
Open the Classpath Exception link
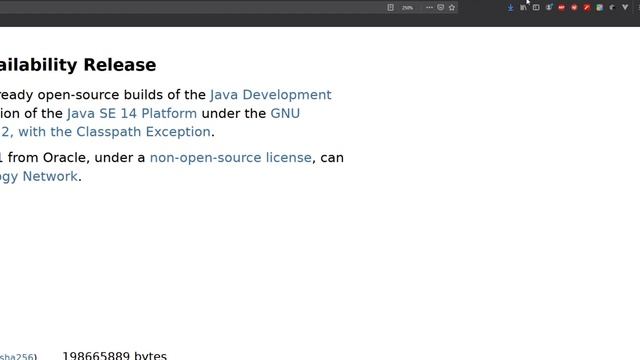[x=105, y=132]
